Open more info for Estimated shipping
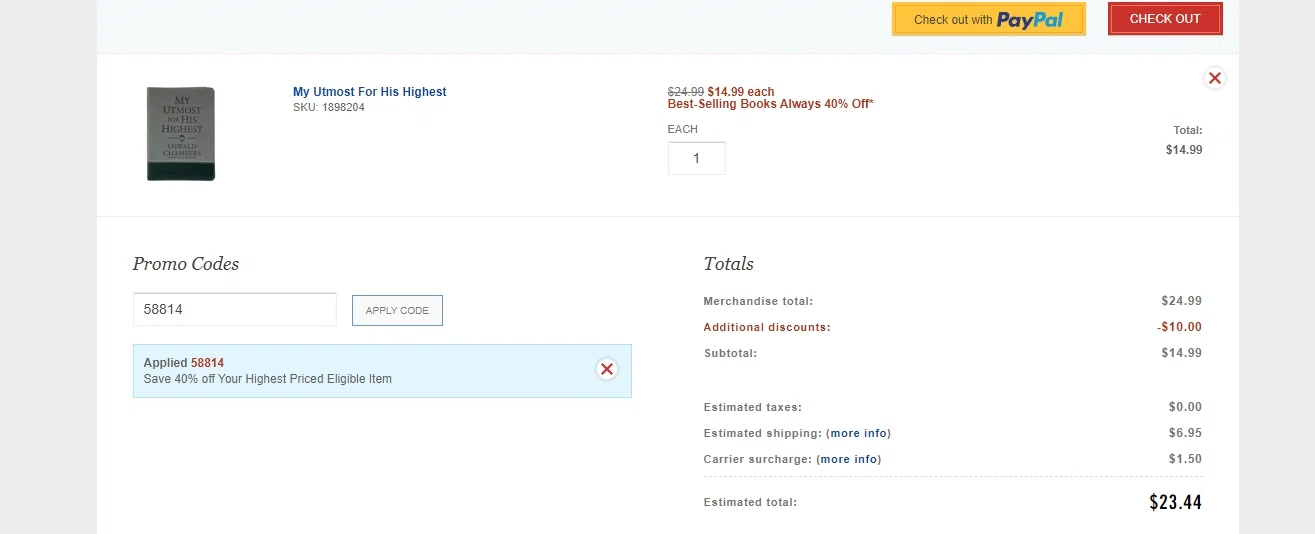The image size is (1315, 534). pyautogui.click(x=858, y=433)
